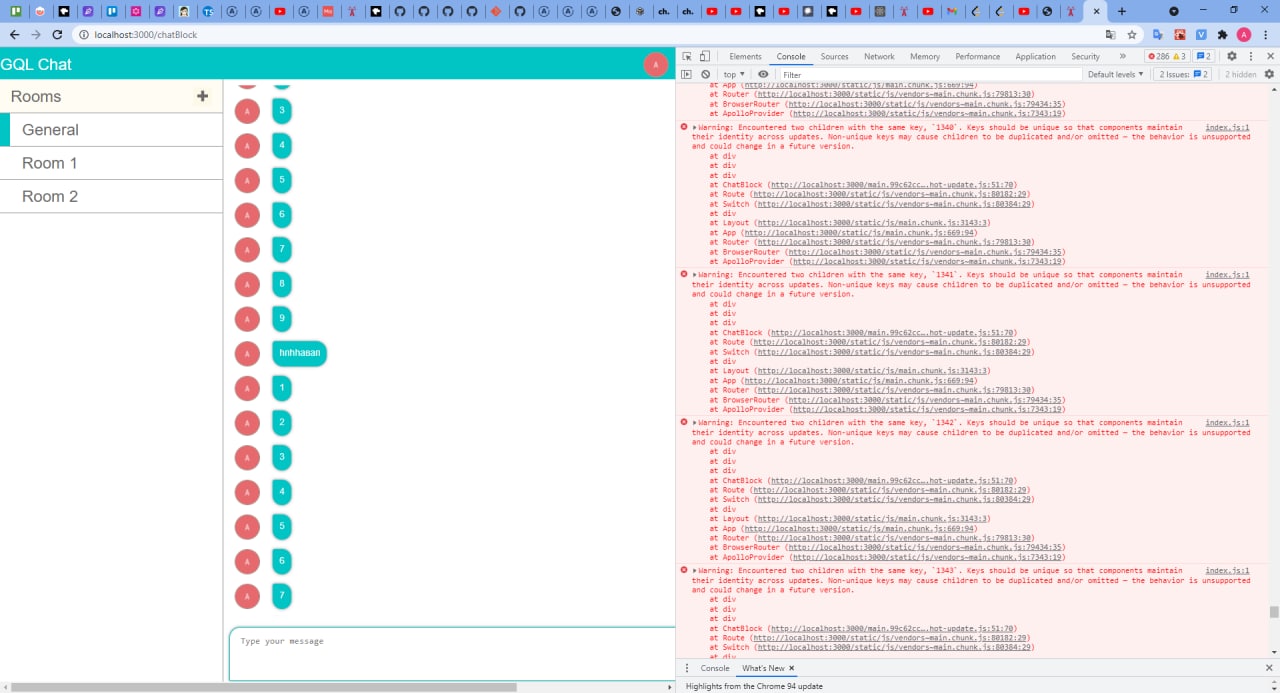
Task: Open the blue V extension
Action: (x=1201, y=34)
